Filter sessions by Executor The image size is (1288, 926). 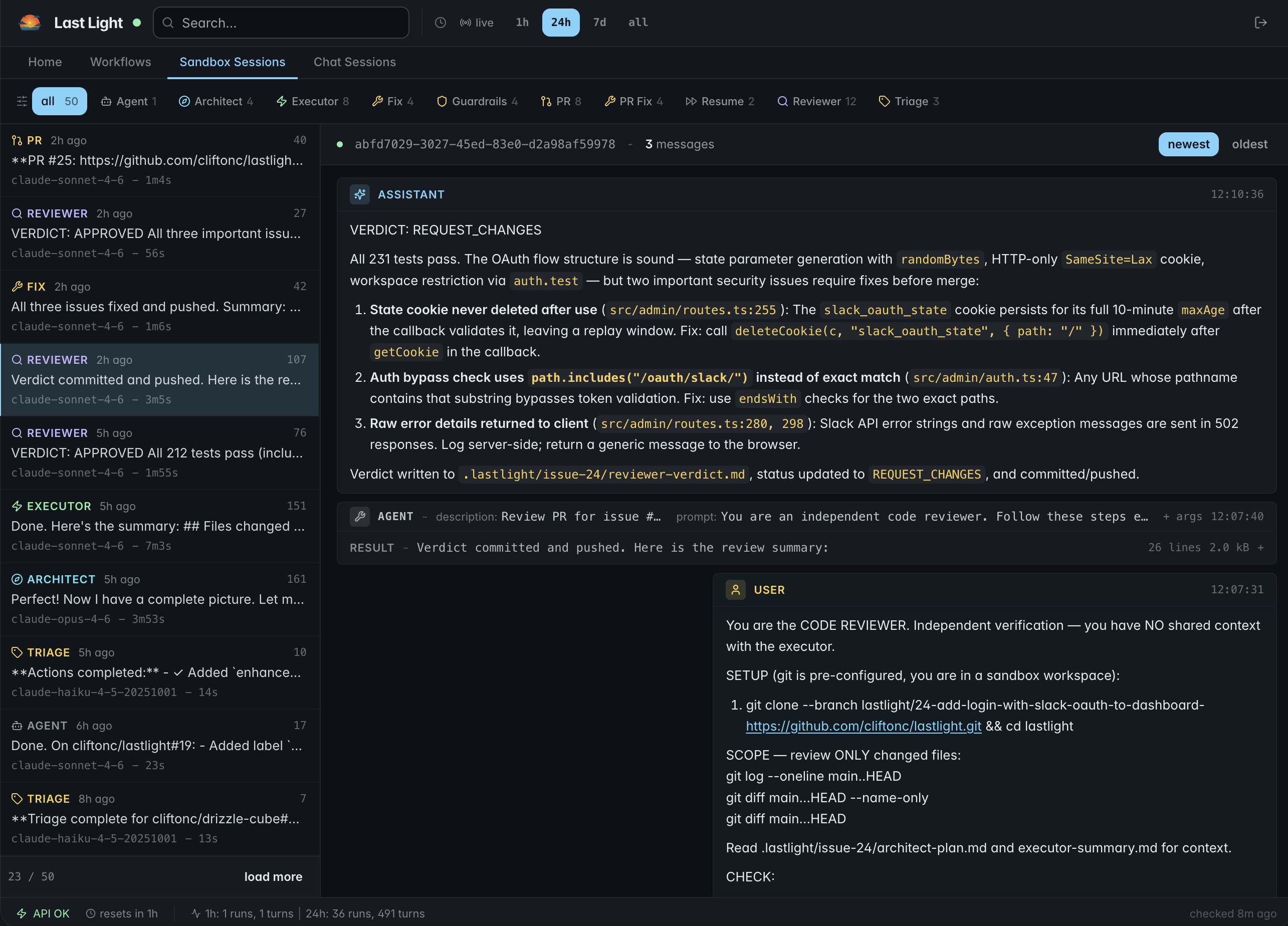(x=312, y=101)
